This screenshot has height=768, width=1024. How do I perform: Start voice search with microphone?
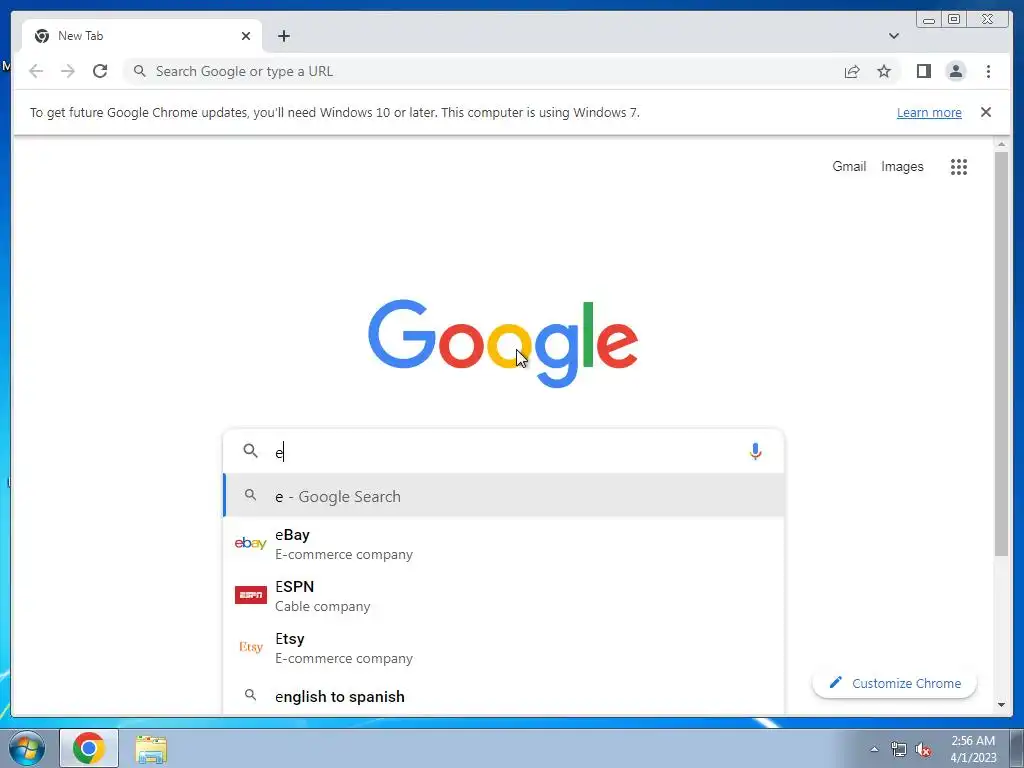pos(755,451)
